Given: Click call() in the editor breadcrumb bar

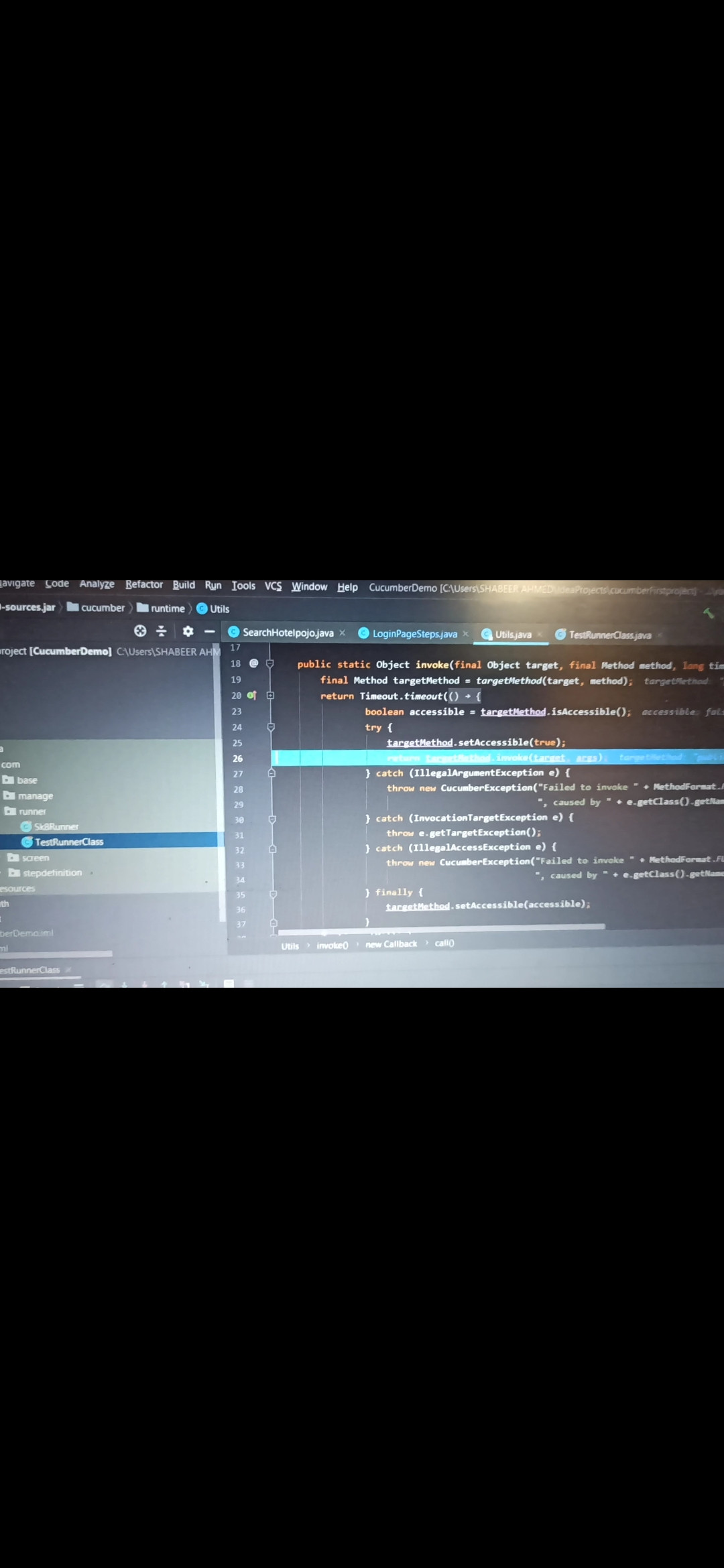Looking at the screenshot, I should tap(444, 943).
